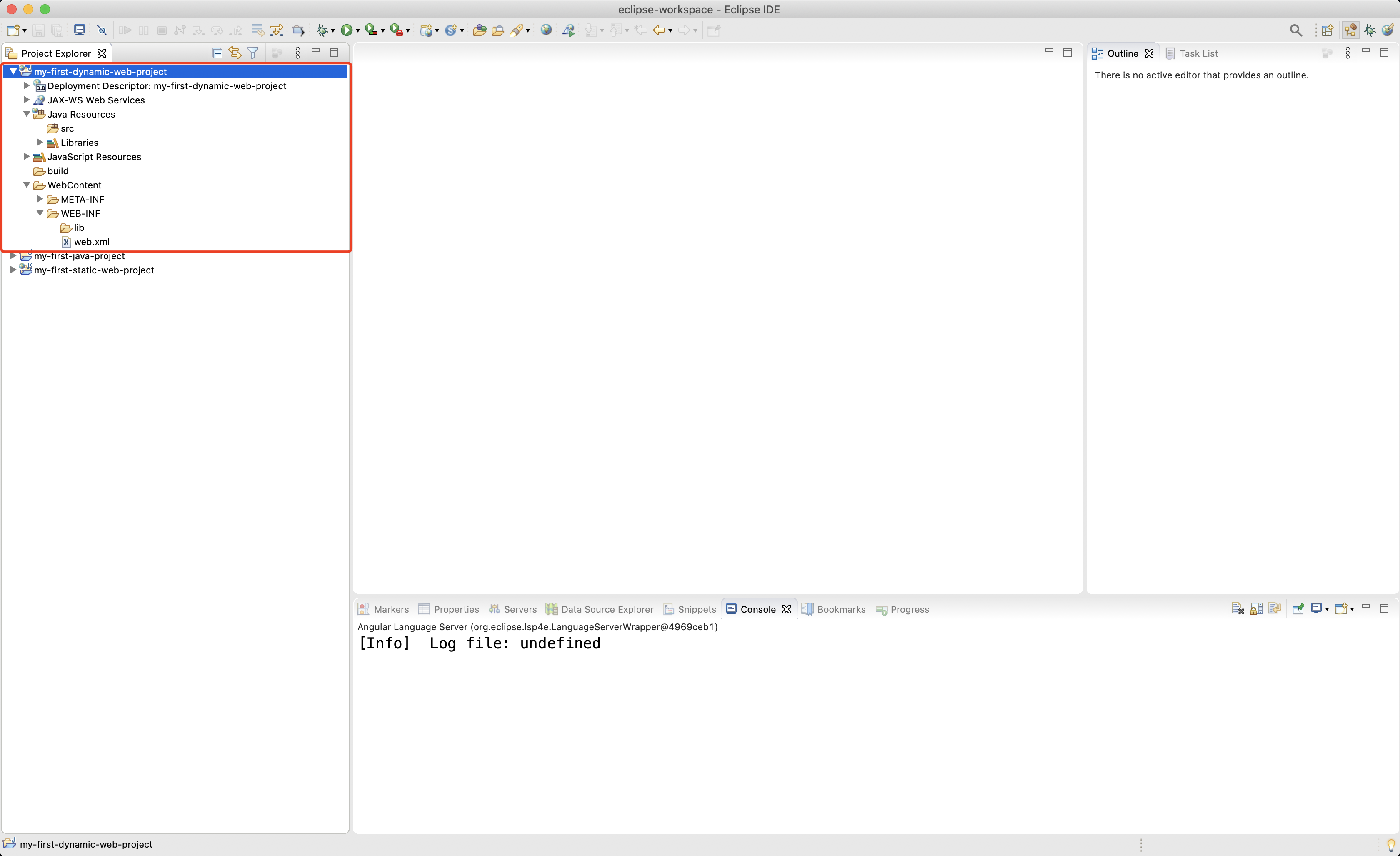Switch to the Properties tab
This screenshot has height=856, width=1400.
449,609
